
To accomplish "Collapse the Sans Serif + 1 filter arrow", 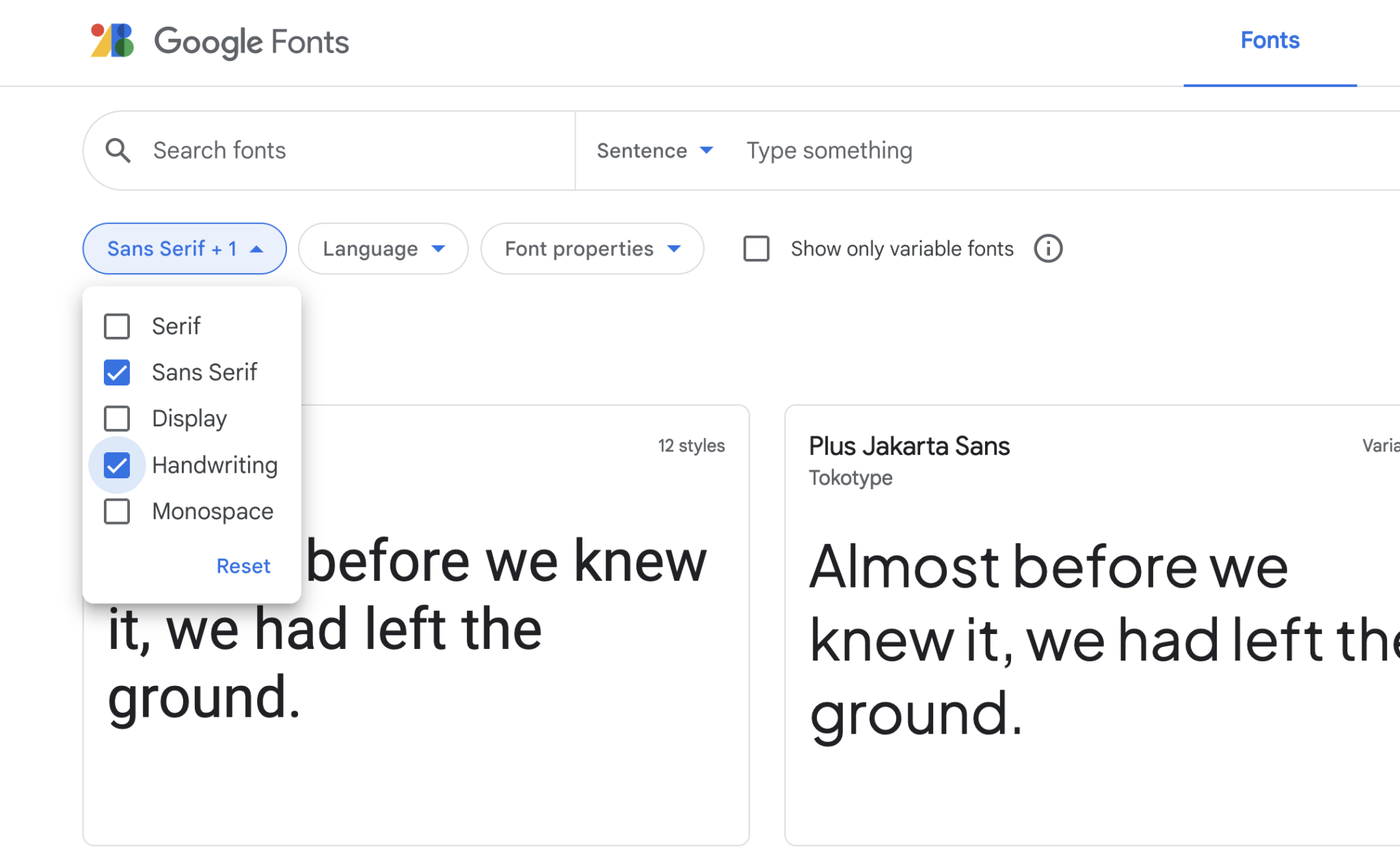I will pyautogui.click(x=256, y=249).
